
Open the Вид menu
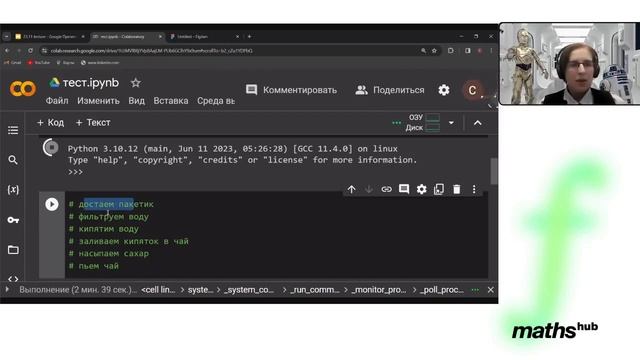click(136, 101)
